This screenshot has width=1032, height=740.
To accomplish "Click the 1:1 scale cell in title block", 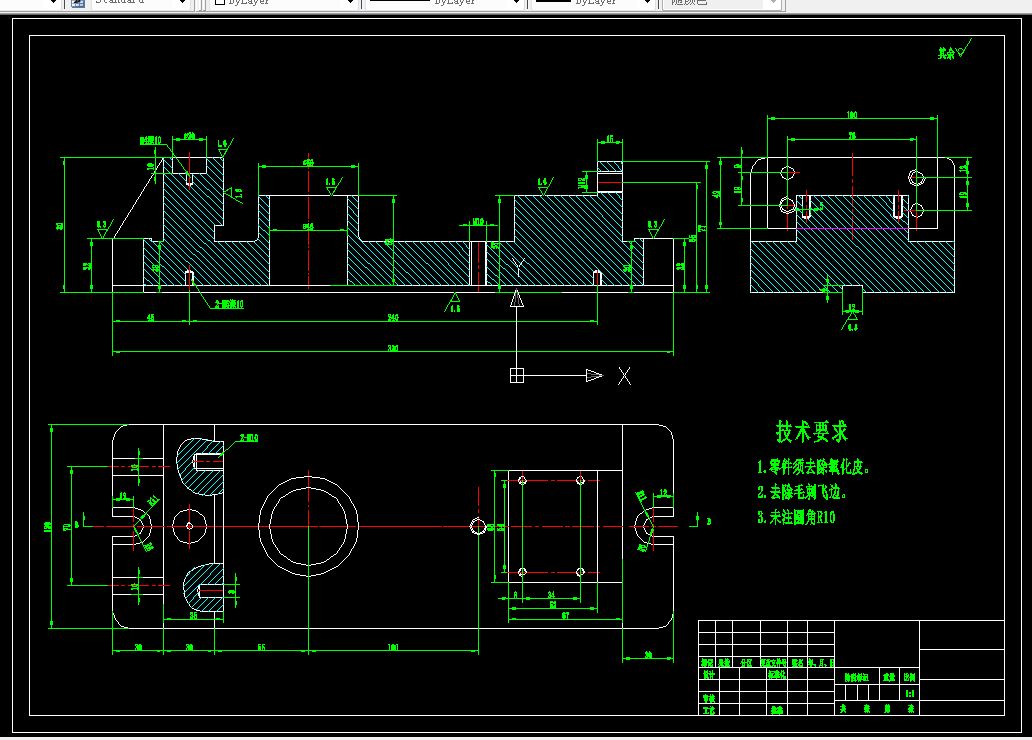I will (910, 693).
